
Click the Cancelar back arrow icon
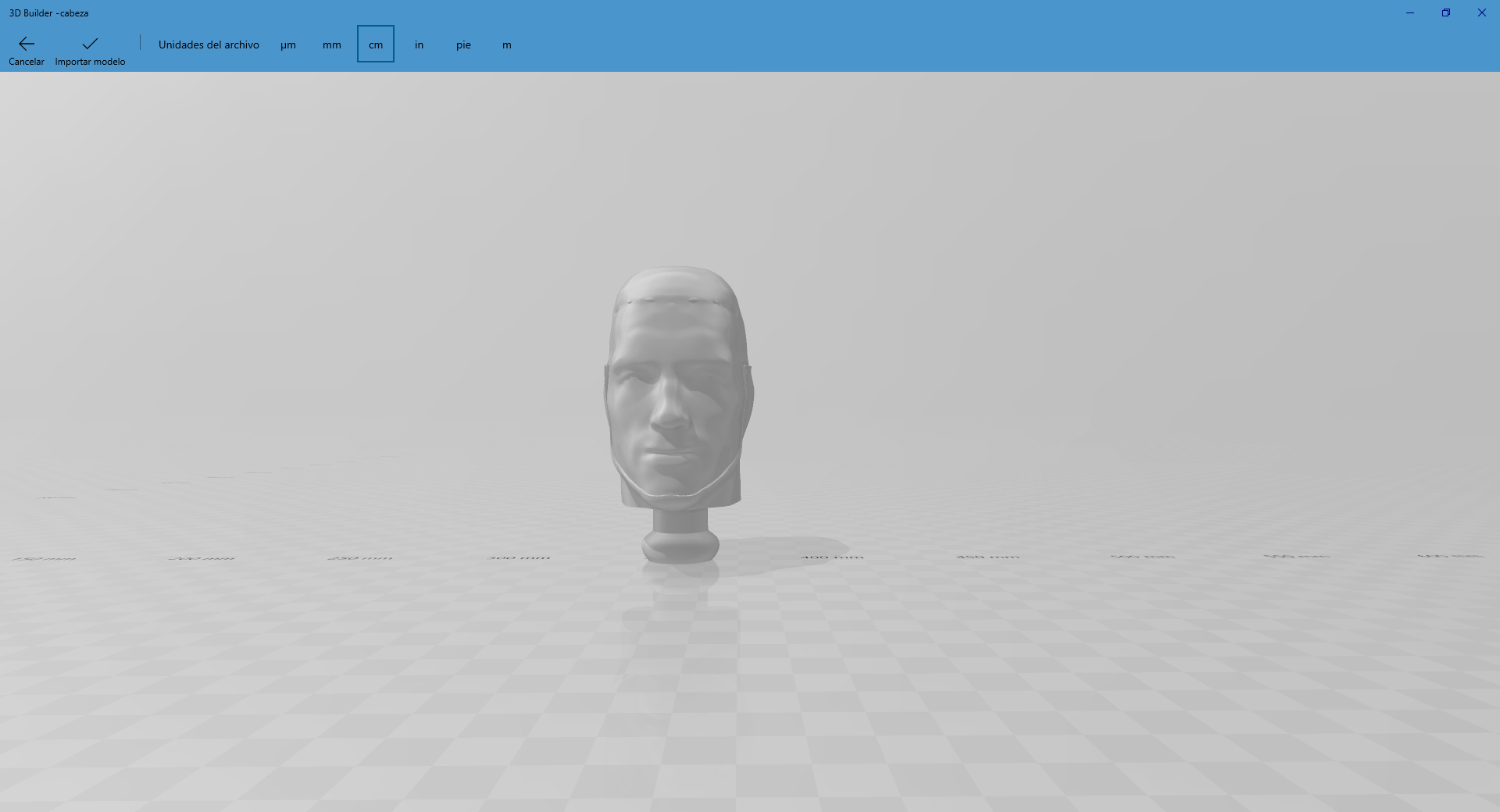[x=26, y=43]
